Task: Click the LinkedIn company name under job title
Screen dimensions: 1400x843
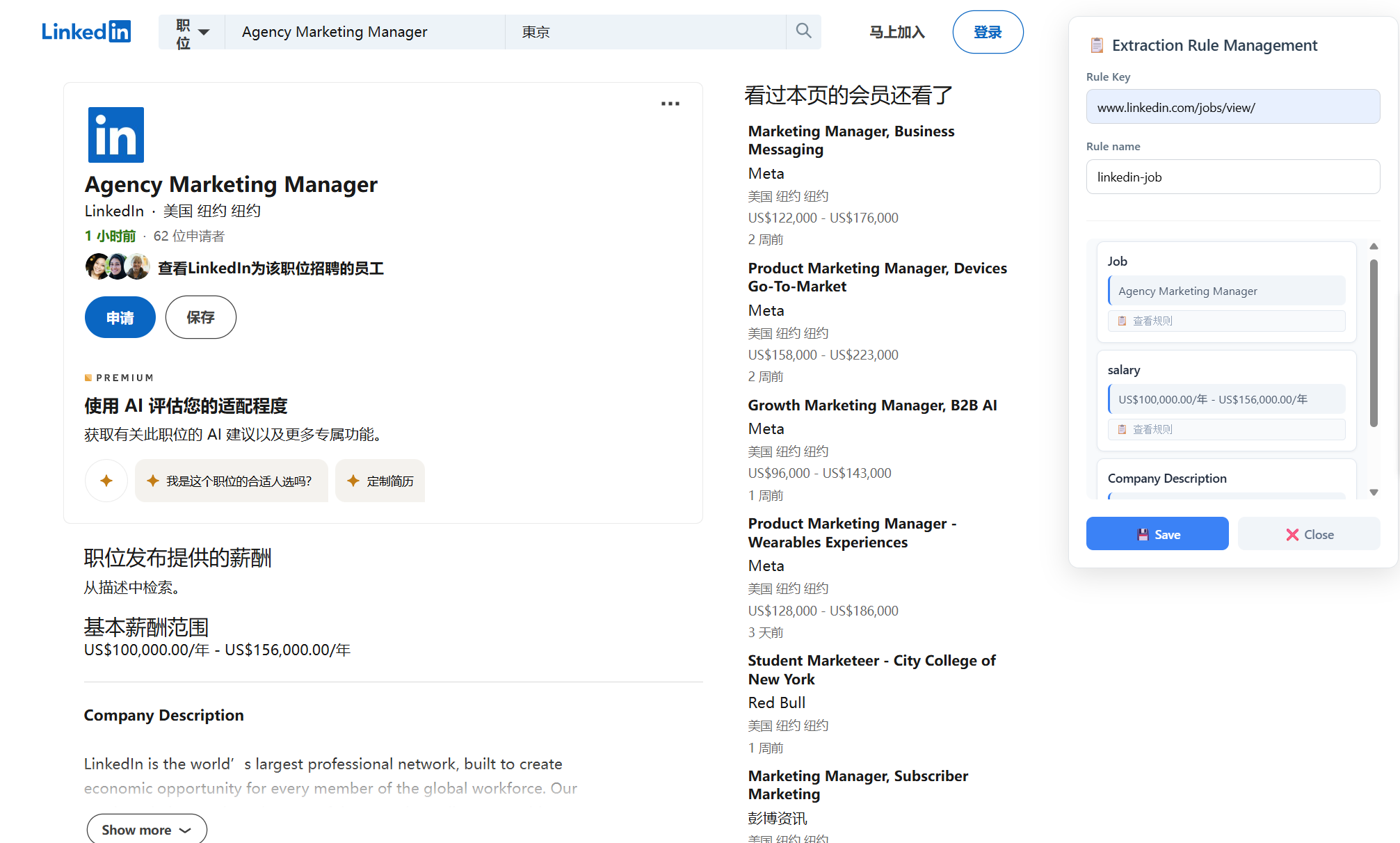Action: pos(114,211)
